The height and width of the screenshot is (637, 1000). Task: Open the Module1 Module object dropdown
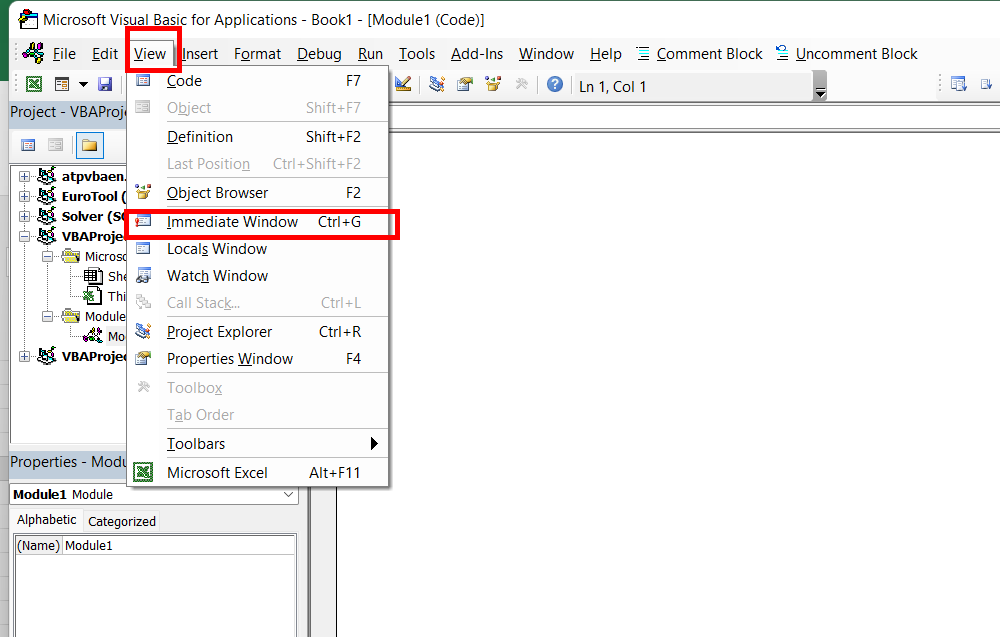(288, 494)
